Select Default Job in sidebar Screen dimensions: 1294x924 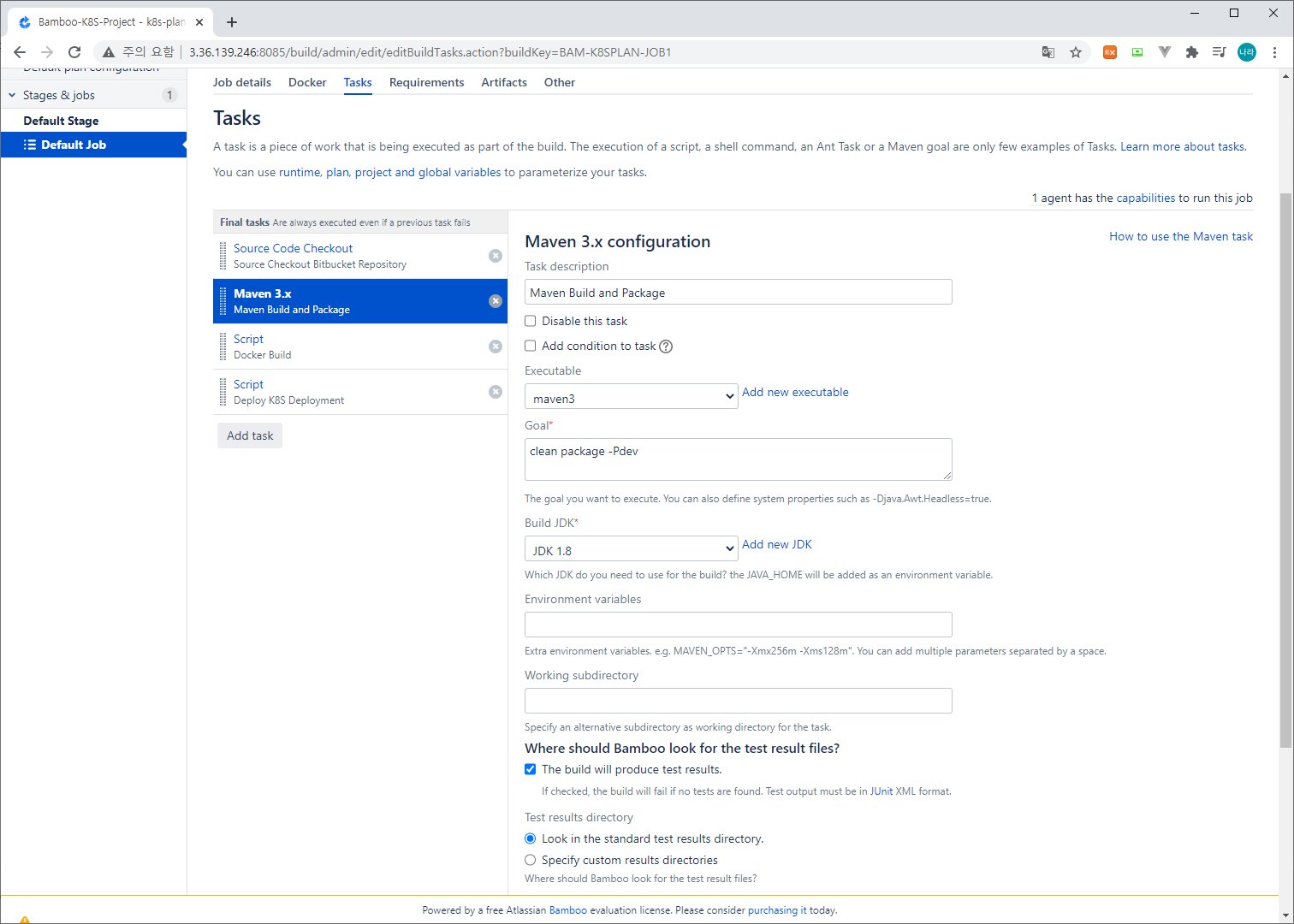point(93,145)
